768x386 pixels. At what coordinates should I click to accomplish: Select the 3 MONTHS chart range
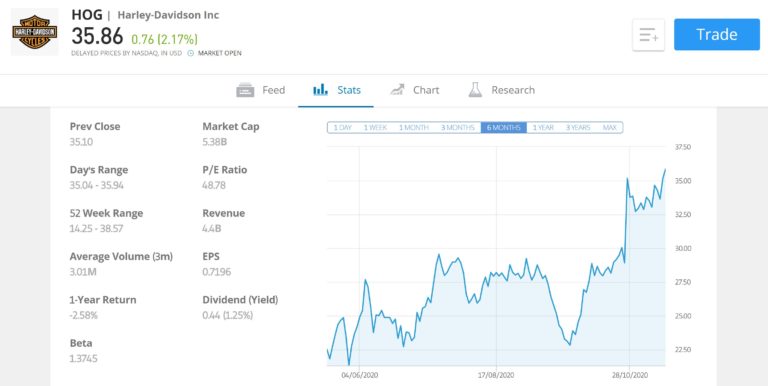457,127
